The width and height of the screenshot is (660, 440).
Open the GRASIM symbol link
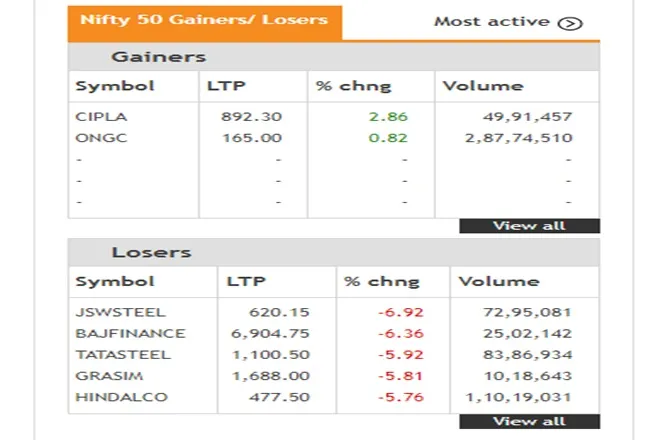tap(109, 376)
